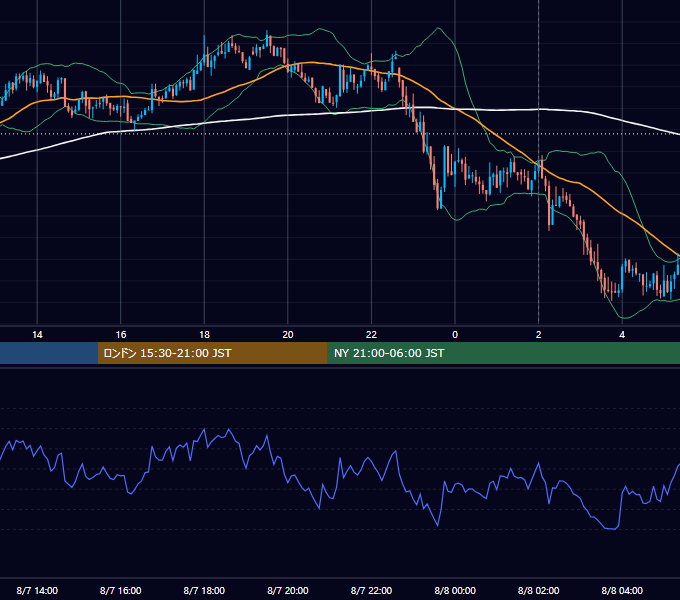Click the '8/8 04:00' time label
The height and width of the screenshot is (600, 680).
[622, 590]
